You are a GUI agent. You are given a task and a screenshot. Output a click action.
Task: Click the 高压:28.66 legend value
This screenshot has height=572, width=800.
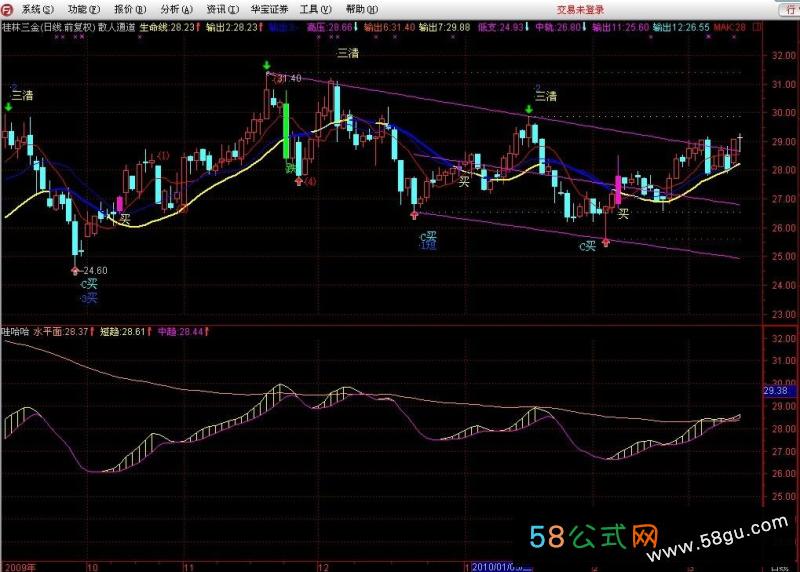[330, 28]
